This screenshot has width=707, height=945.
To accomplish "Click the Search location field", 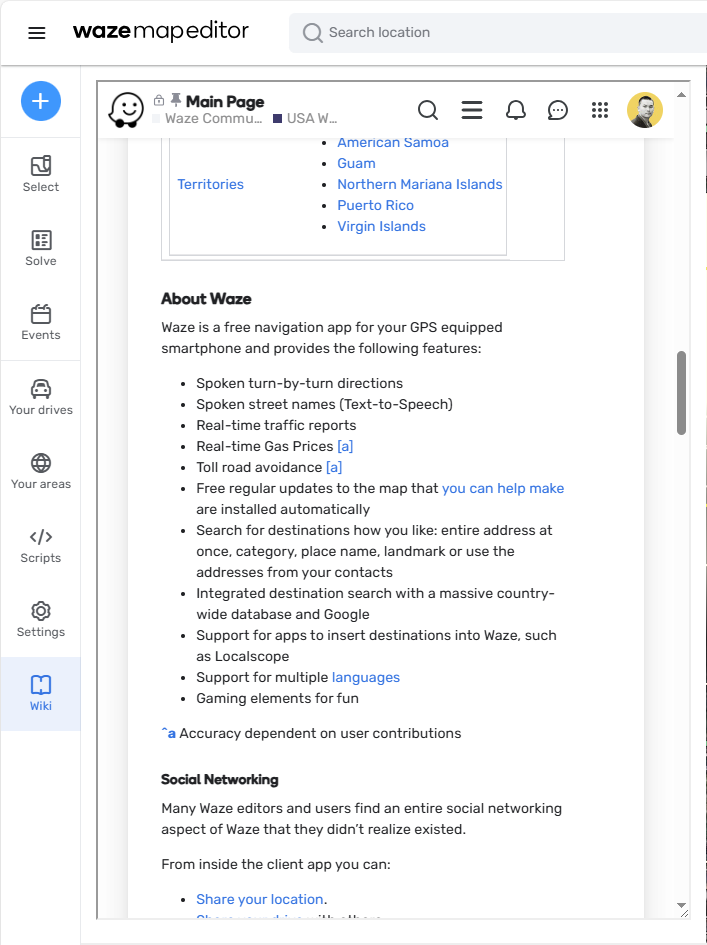I will 500,33.
